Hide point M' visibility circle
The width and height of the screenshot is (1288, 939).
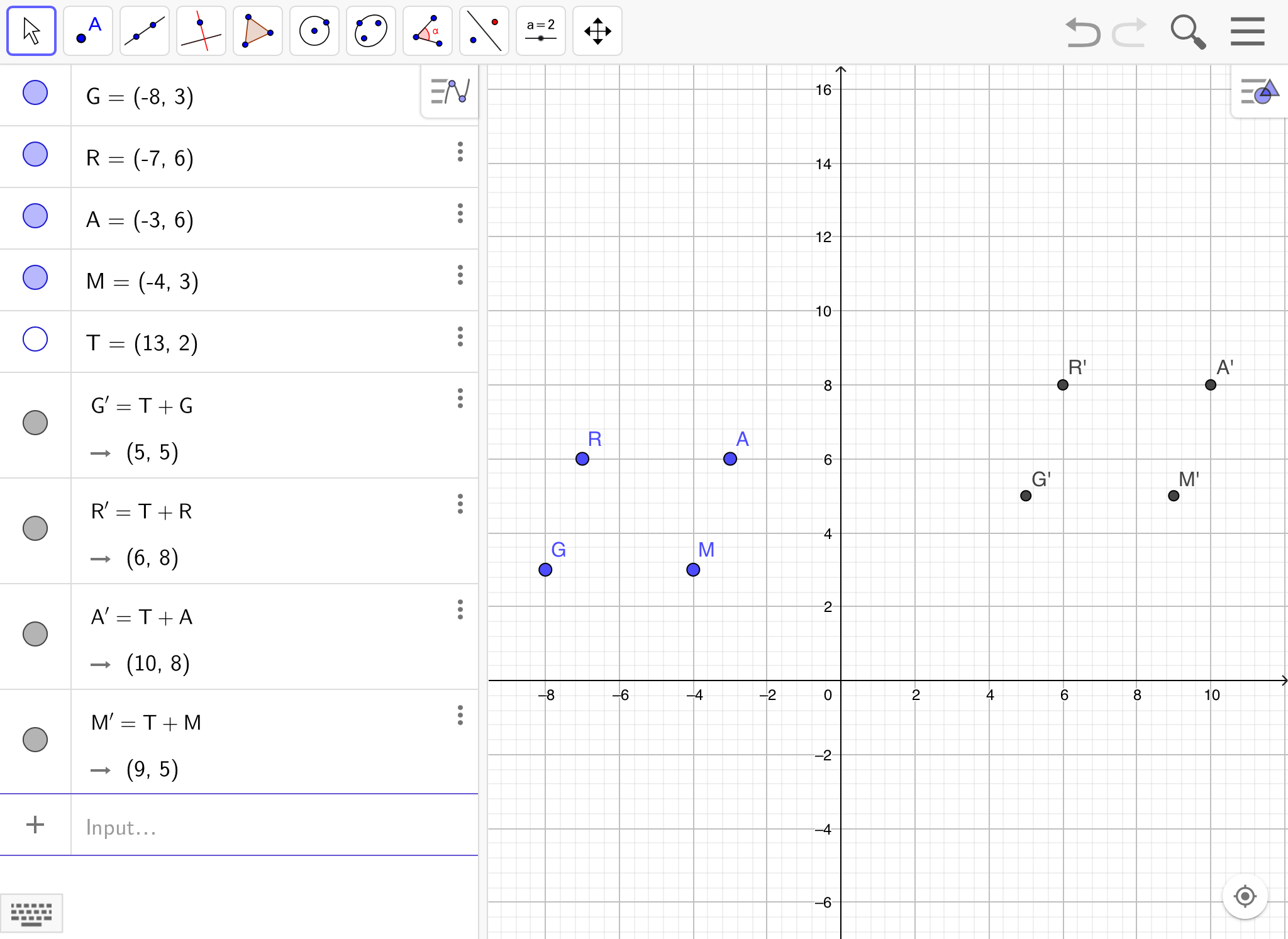[35, 740]
